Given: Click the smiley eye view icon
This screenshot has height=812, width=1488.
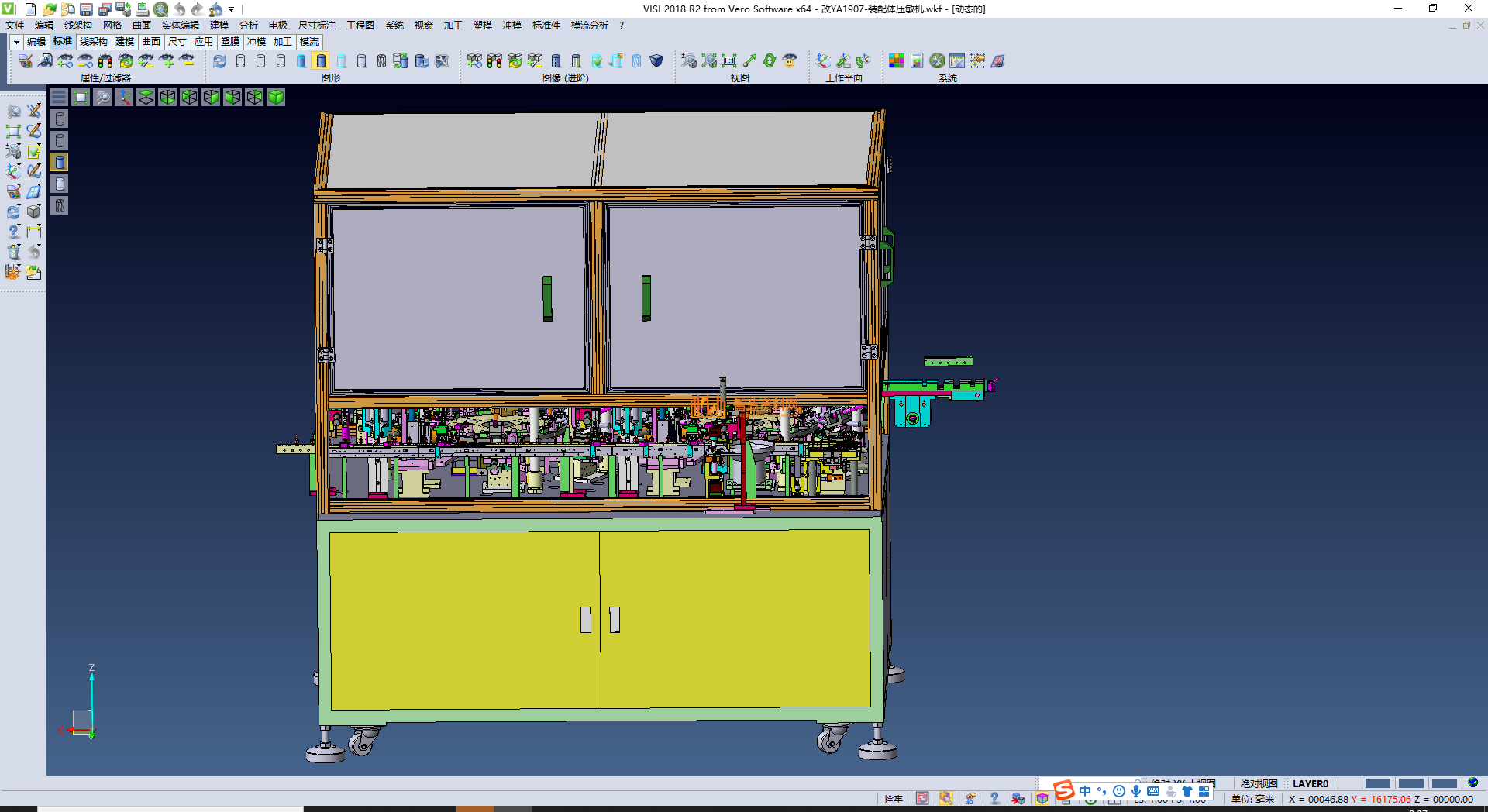Looking at the screenshot, I should 790,61.
